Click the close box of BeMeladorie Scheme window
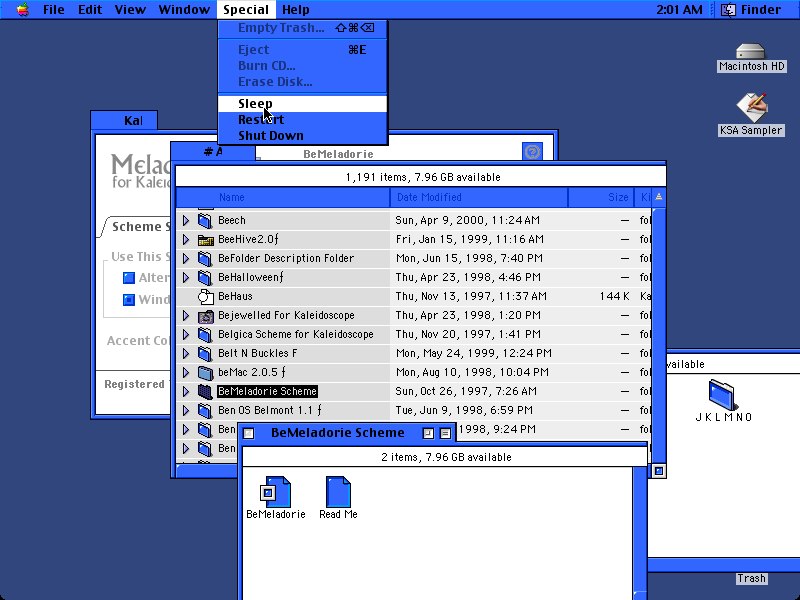 (x=248, y=433)
